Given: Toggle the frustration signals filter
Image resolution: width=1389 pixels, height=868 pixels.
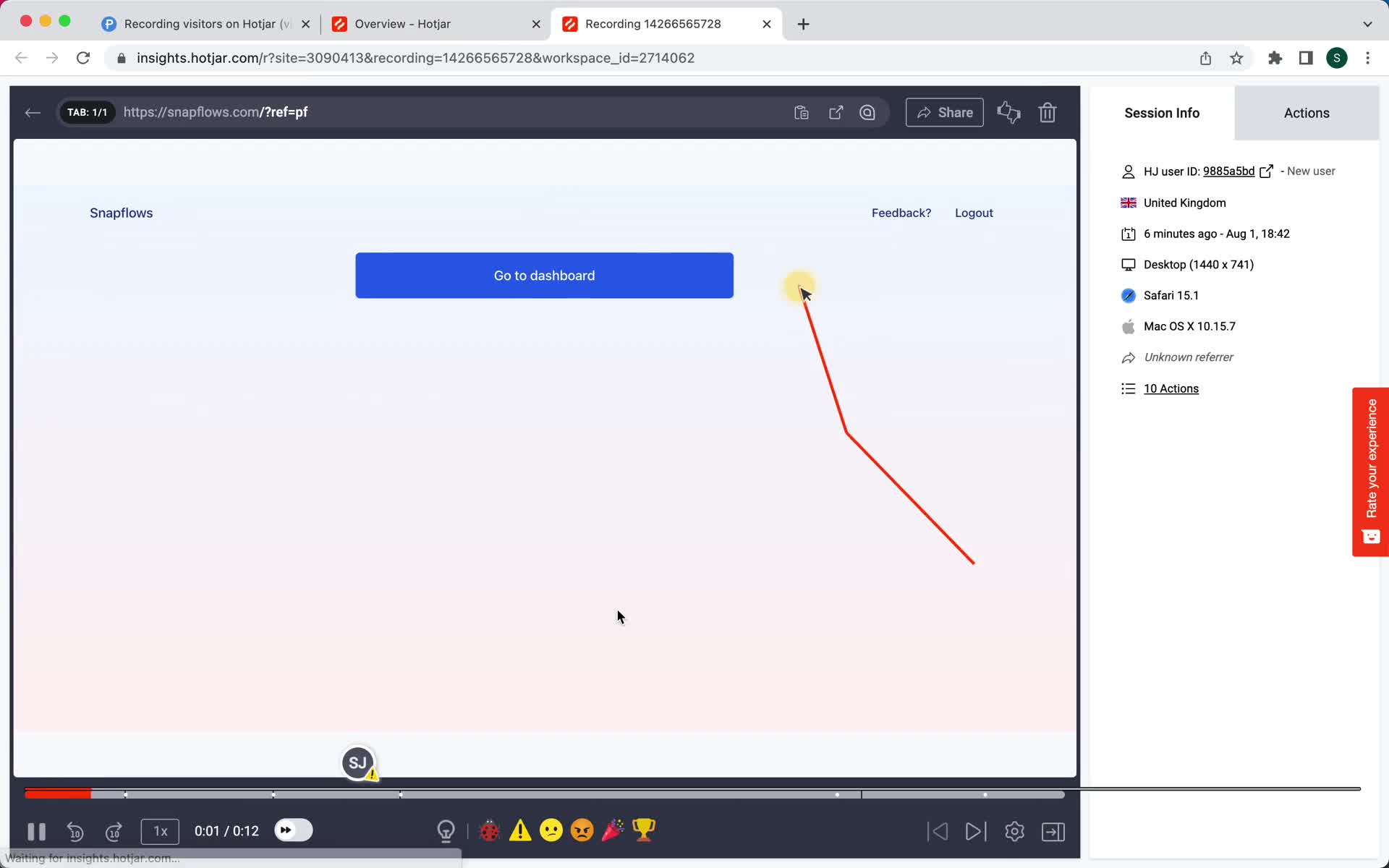Looking at the screenshot, I should [582, 830].
